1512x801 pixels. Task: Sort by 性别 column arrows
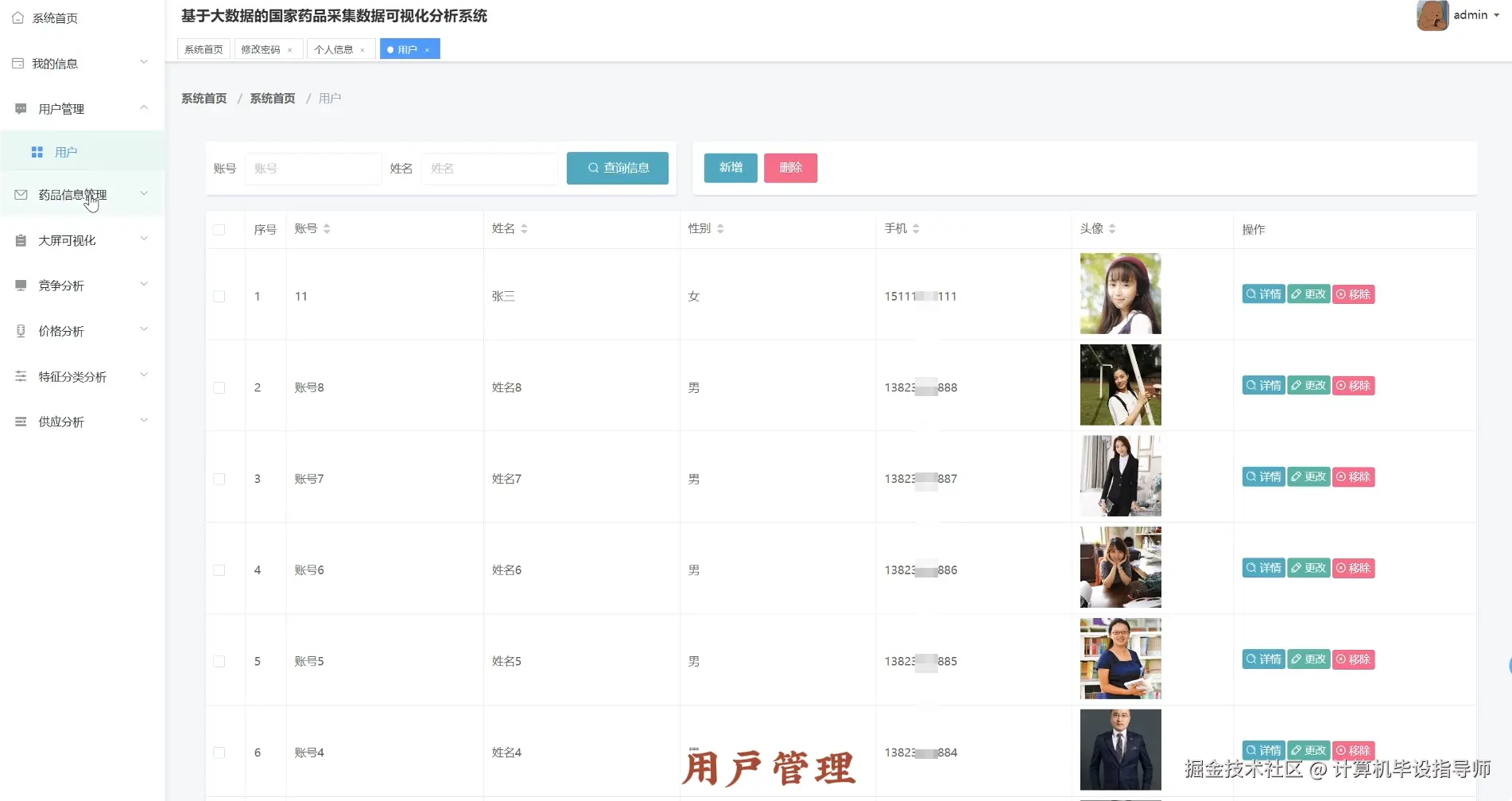click(720, 229)
